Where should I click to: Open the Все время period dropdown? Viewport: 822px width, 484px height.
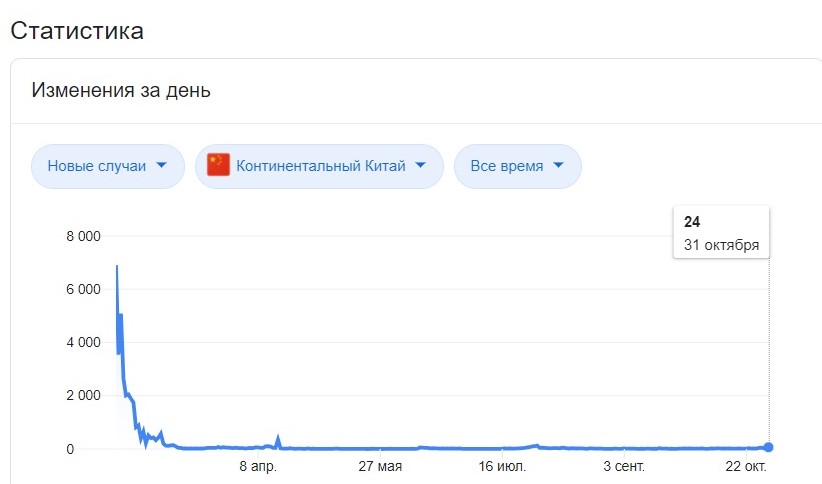[517, 166]
